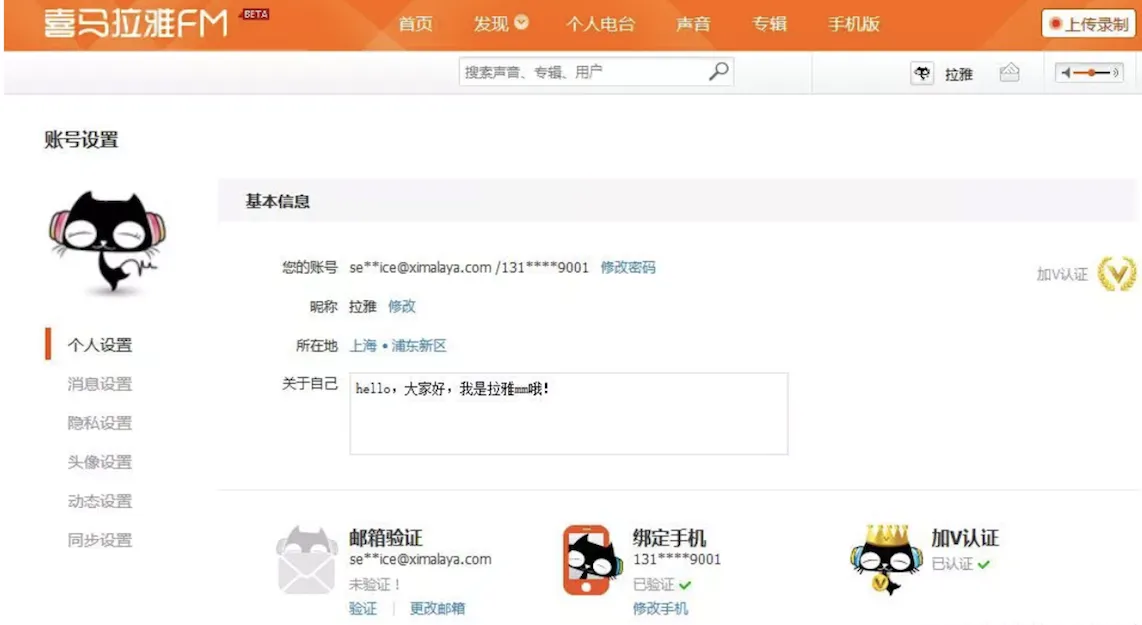1142x625 pixels.
Task: Click the 修改密码 link
Action: pyautogui.click(x=628, y=267)
